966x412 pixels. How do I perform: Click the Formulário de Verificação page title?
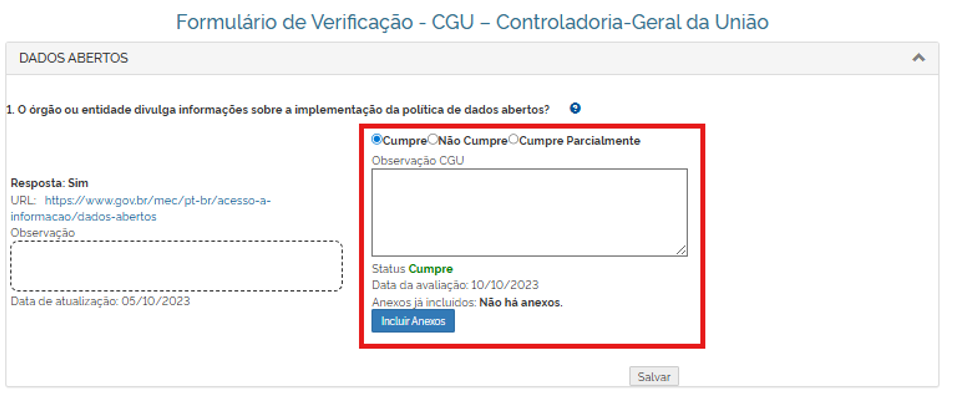tap(473, 21)
